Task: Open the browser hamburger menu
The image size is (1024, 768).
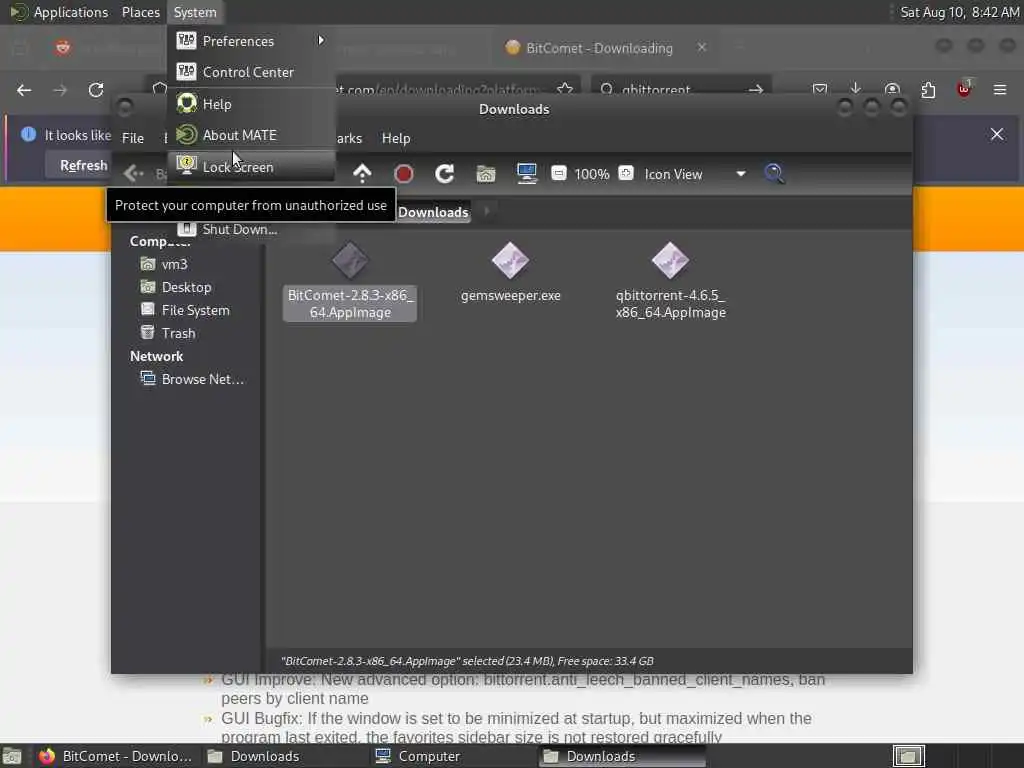Action: point(1000,90)
